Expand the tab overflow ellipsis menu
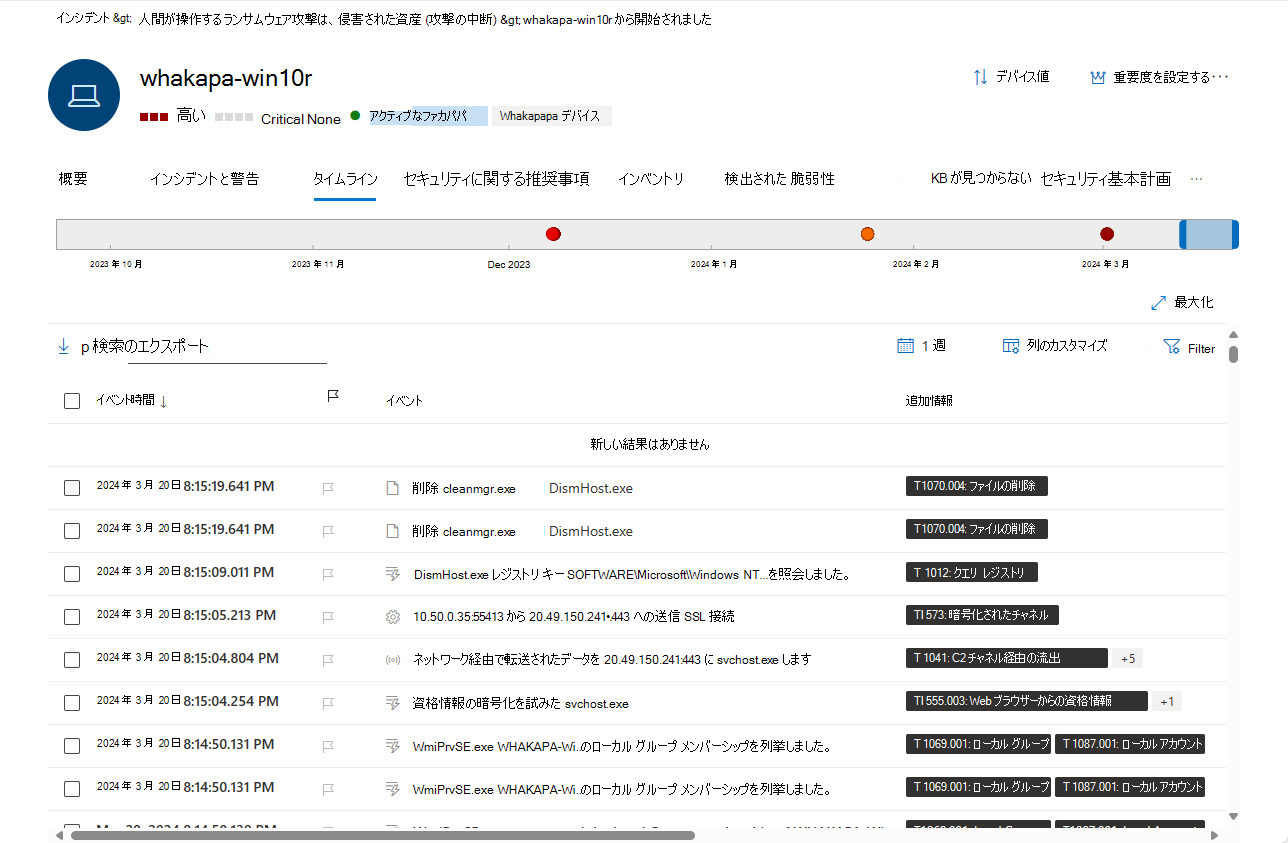Screen dimensions: 1288x843 (1196, 179)
